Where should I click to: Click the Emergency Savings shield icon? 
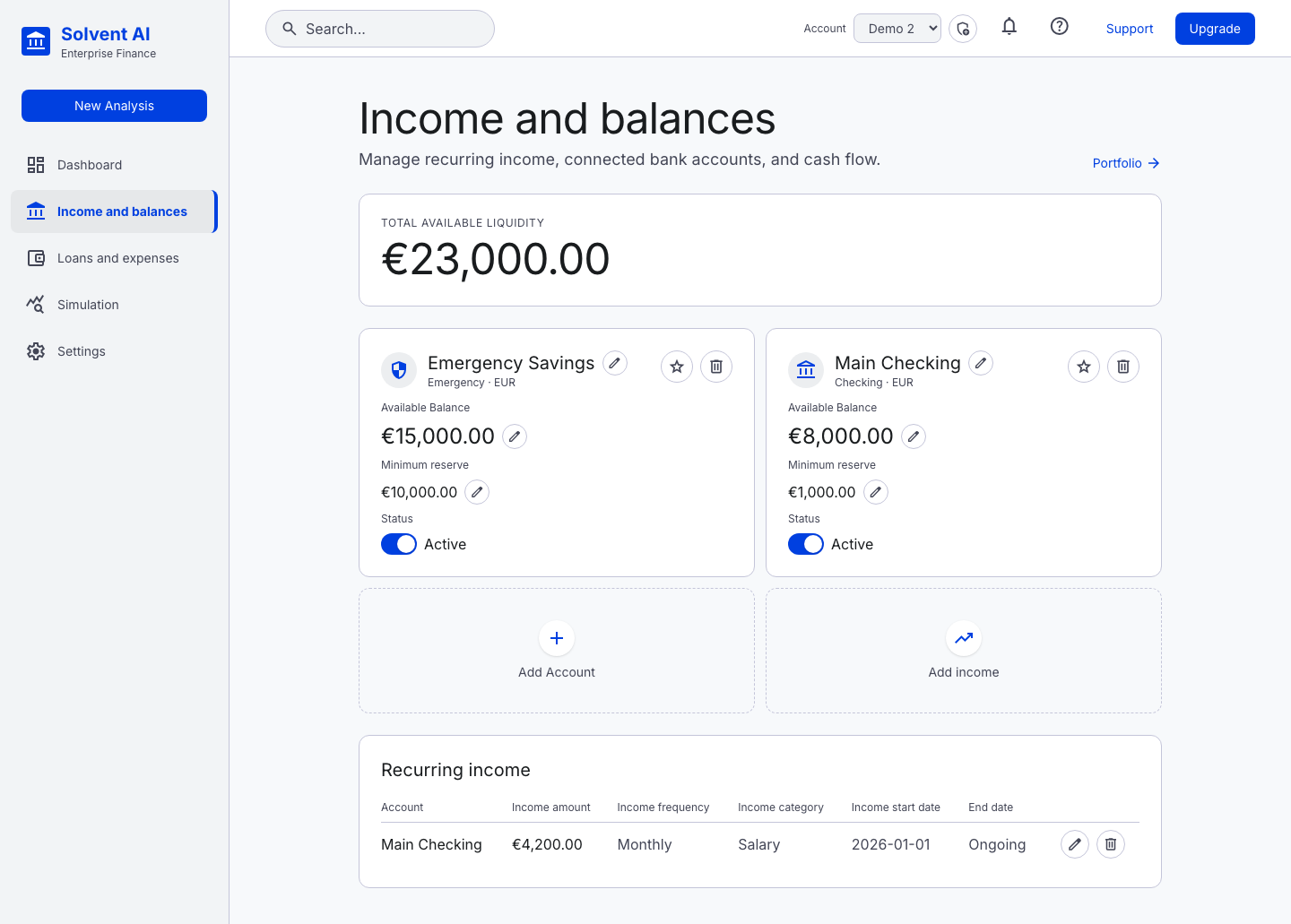click(x=399, y=370)
